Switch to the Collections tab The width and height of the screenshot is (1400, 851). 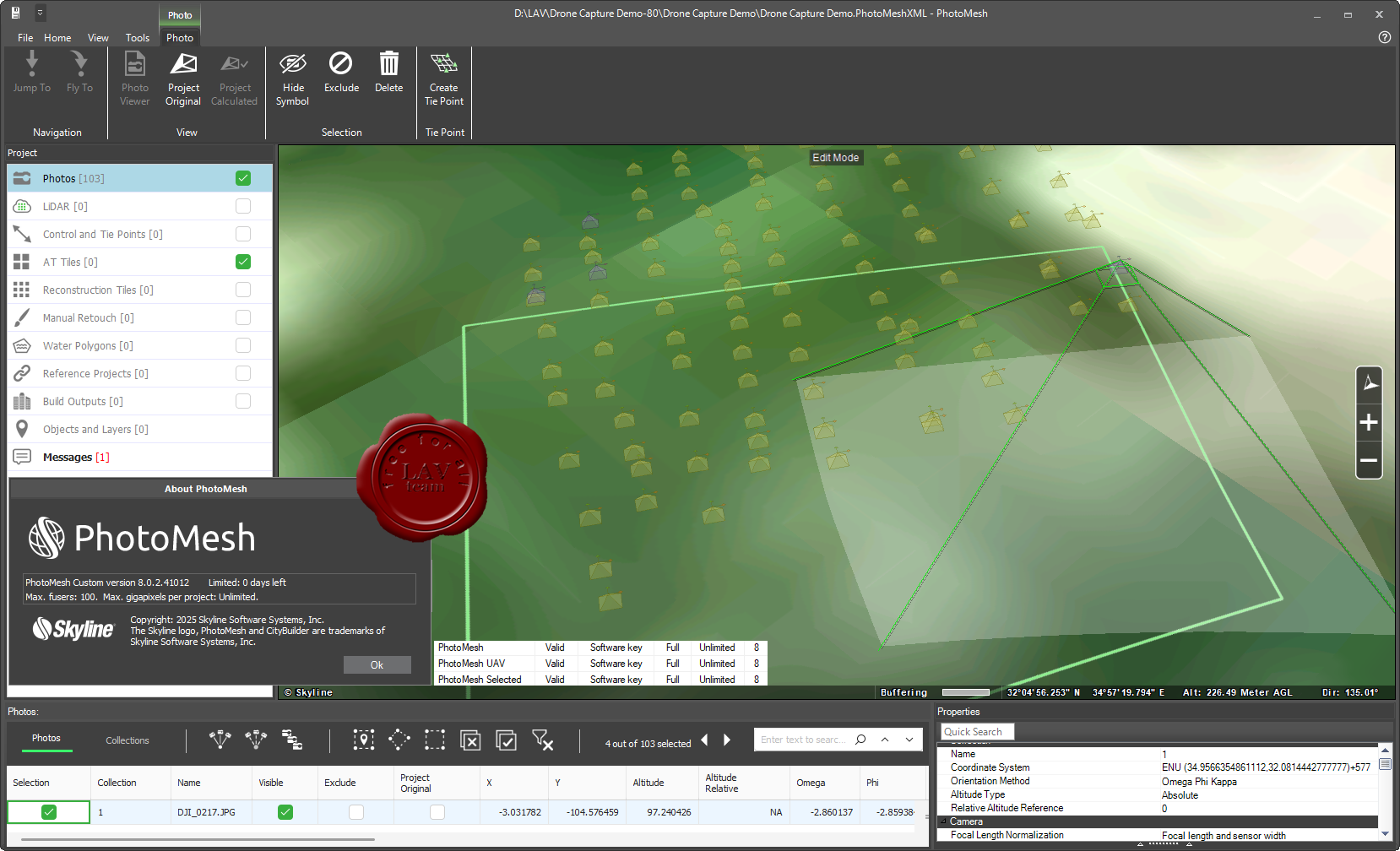[128, 740]
